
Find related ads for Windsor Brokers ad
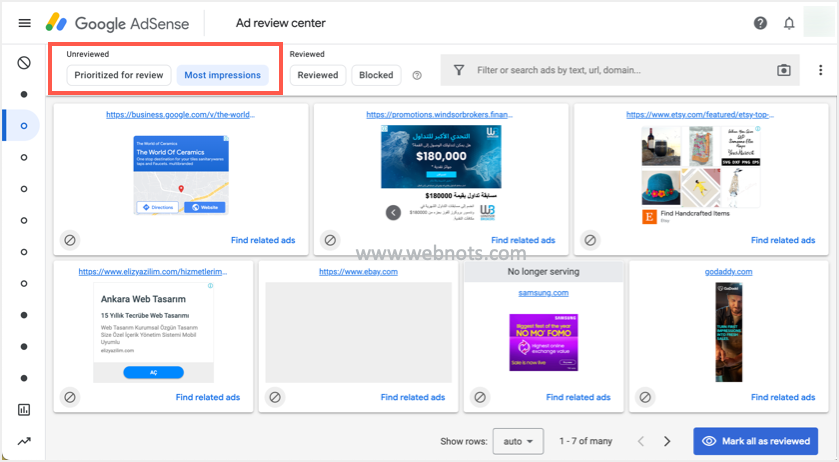tap(523, 240)
